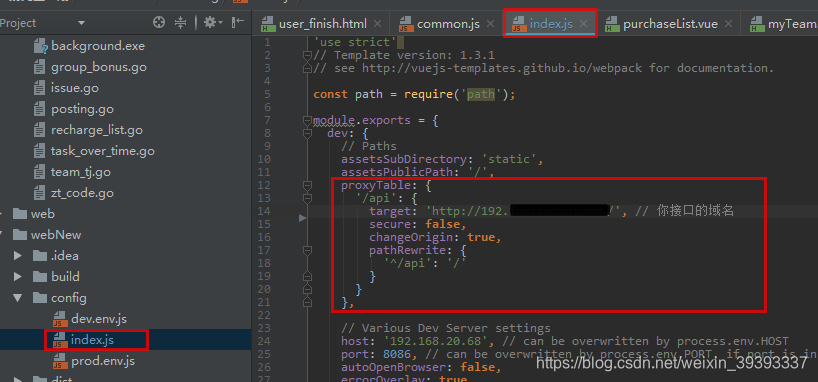Collapse the config folder arrow
Image resolution: width=818 pixels, height=382 pixels.
(18, 298)
